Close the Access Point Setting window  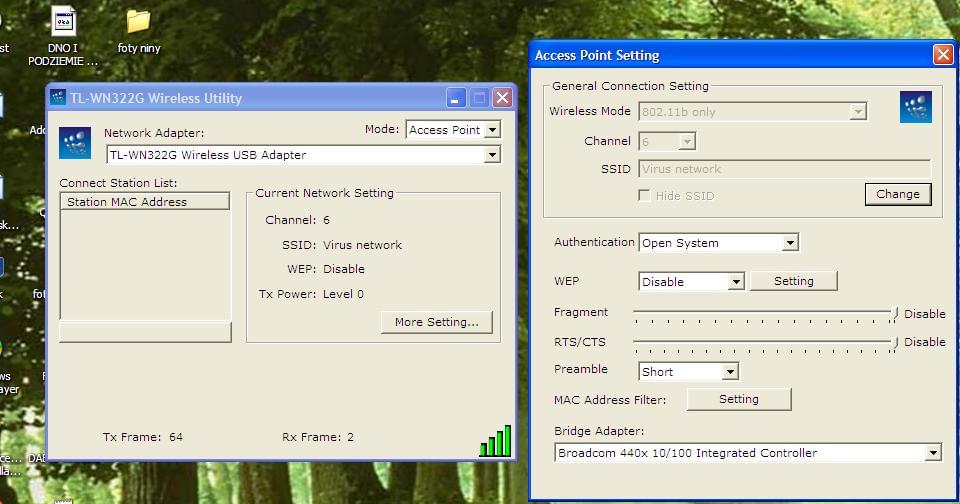(x=943, y=55)
